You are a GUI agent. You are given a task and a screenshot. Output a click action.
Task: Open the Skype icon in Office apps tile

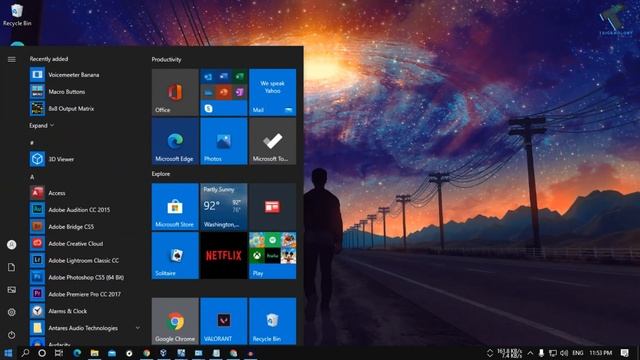coord(209,109)
